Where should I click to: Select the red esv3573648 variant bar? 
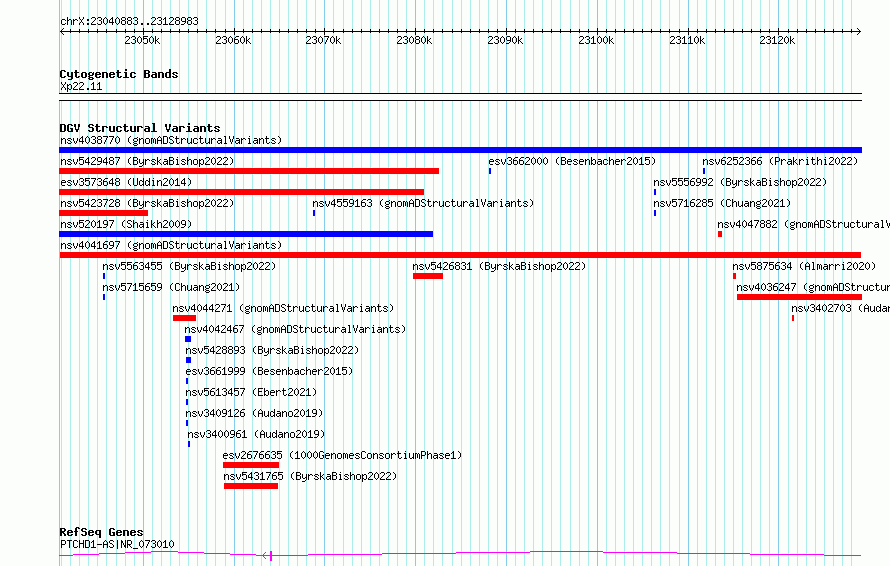[241, 192]
